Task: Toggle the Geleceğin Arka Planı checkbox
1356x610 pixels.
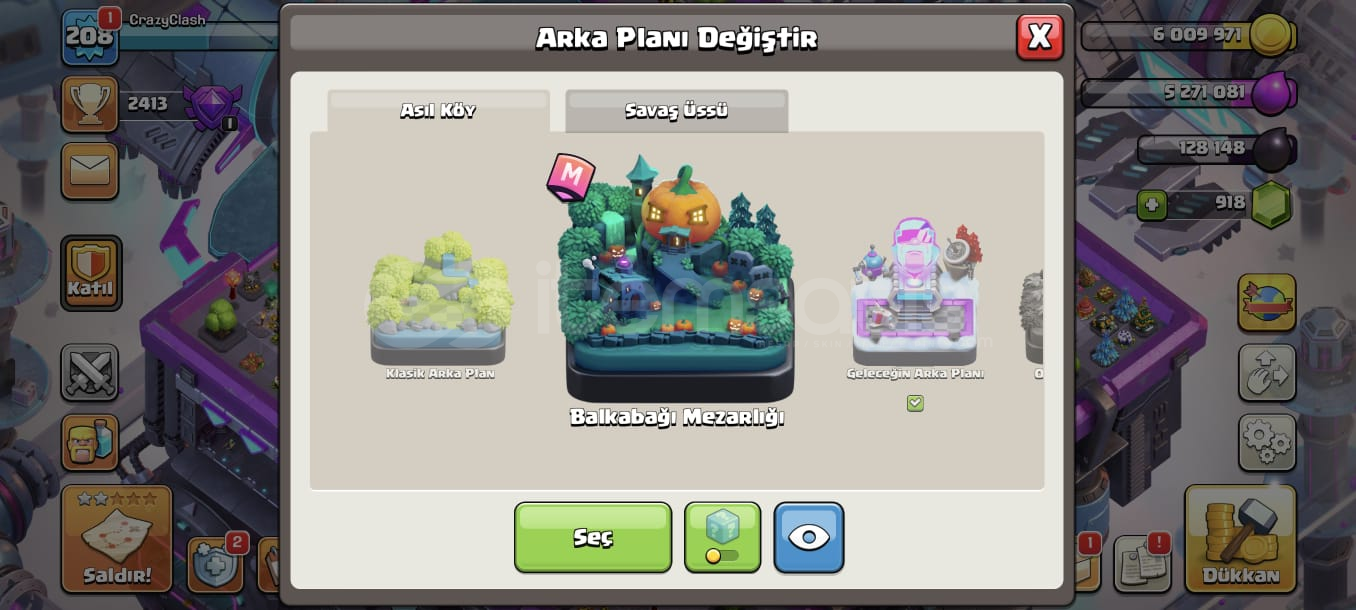Action: click(915, 403)
